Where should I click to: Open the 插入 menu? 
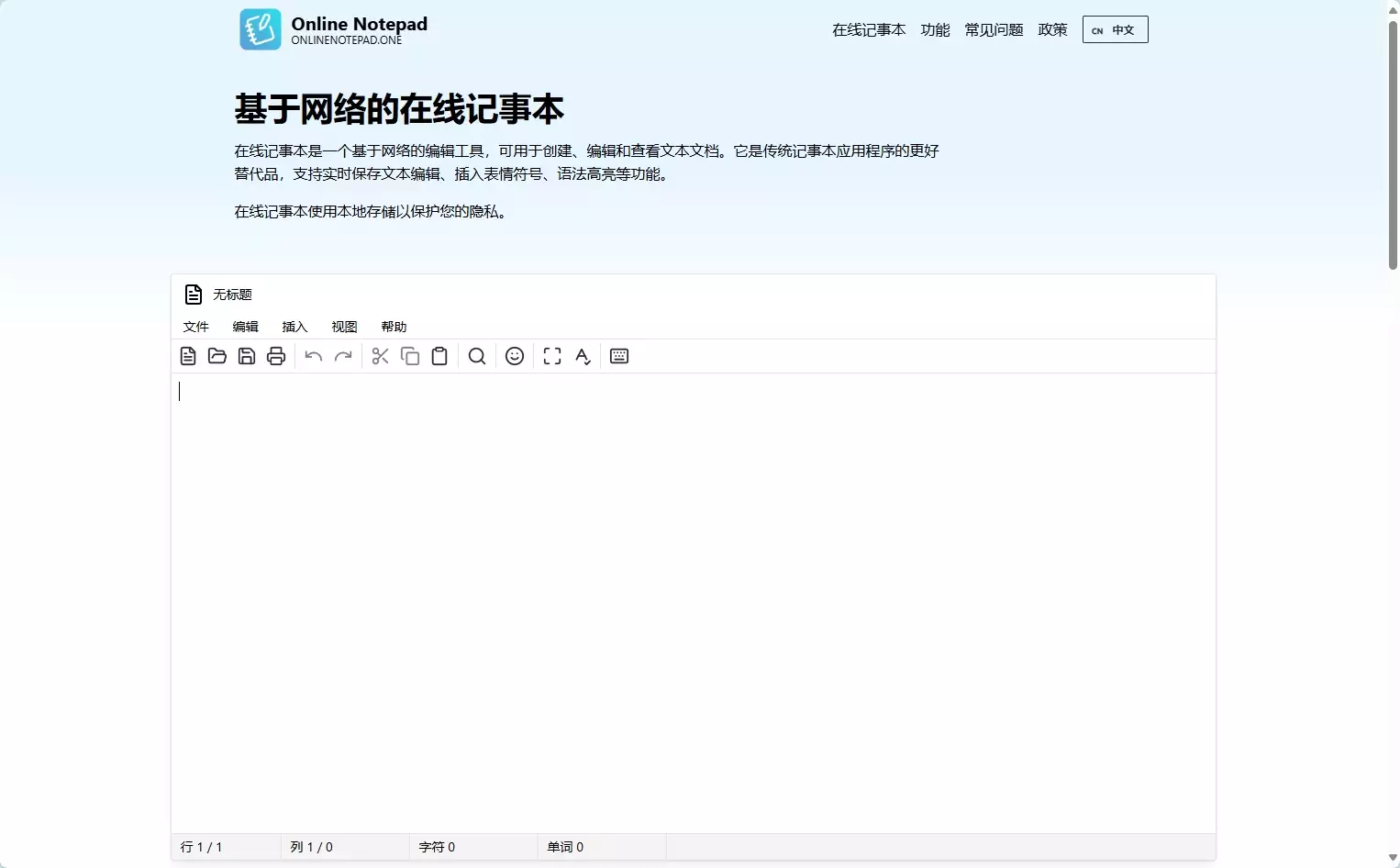click(294, 327)
